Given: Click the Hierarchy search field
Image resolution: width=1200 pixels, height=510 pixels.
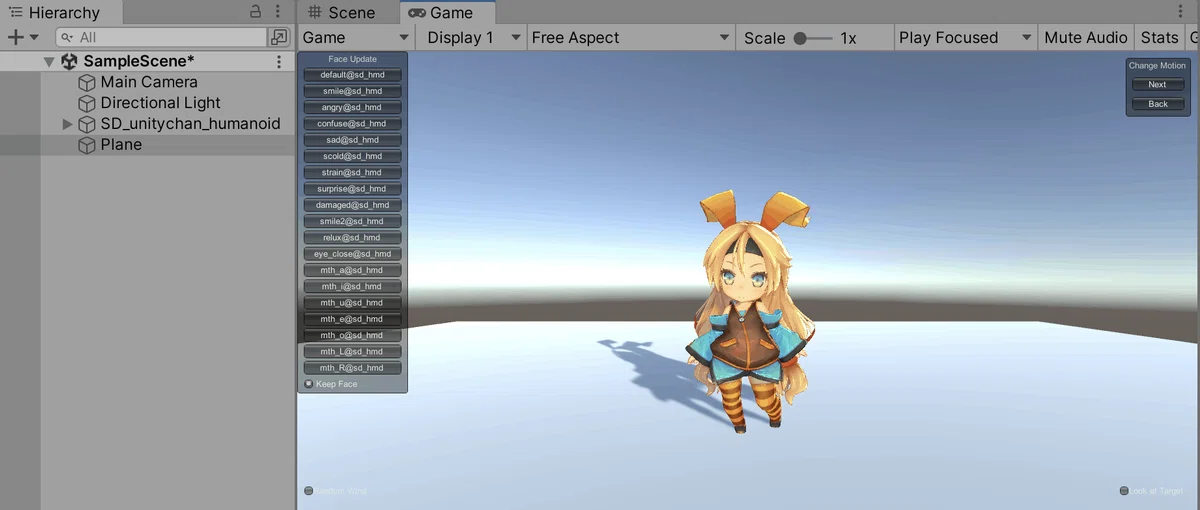Looking at the screenshot, I should pyautogui.click(x=160, y=37).
